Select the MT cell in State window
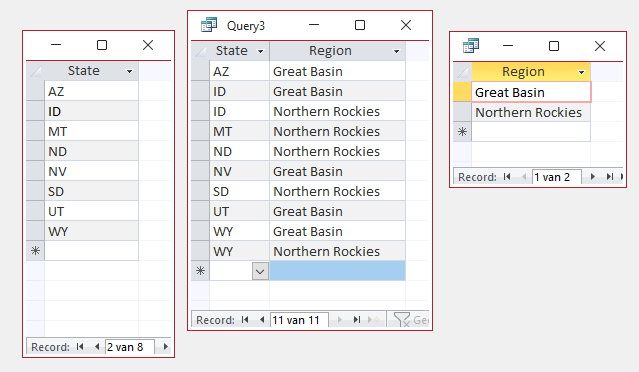This screenshot has height=372, width=639. pos(91,131)
